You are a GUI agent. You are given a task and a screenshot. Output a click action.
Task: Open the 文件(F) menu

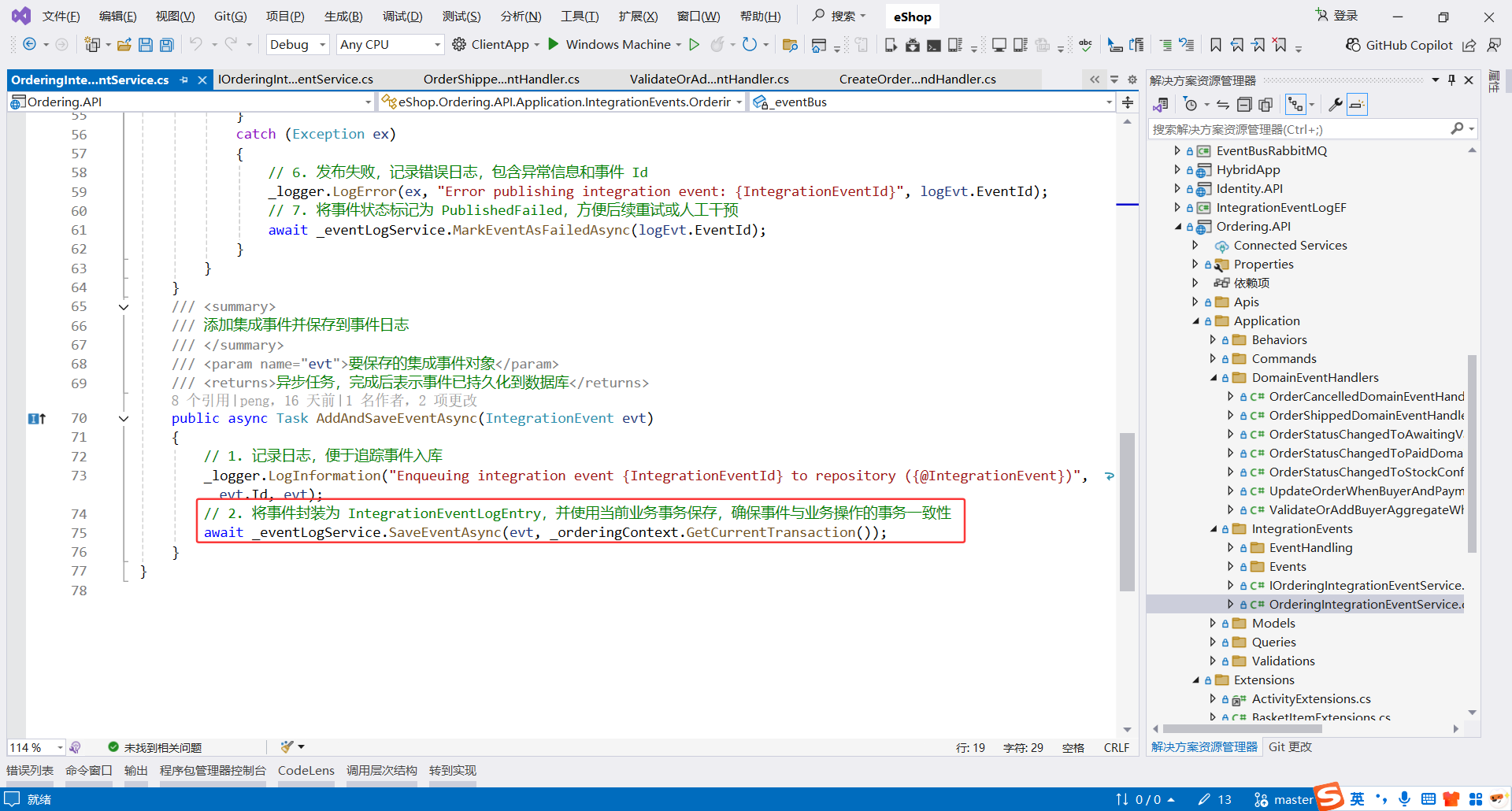61,17
